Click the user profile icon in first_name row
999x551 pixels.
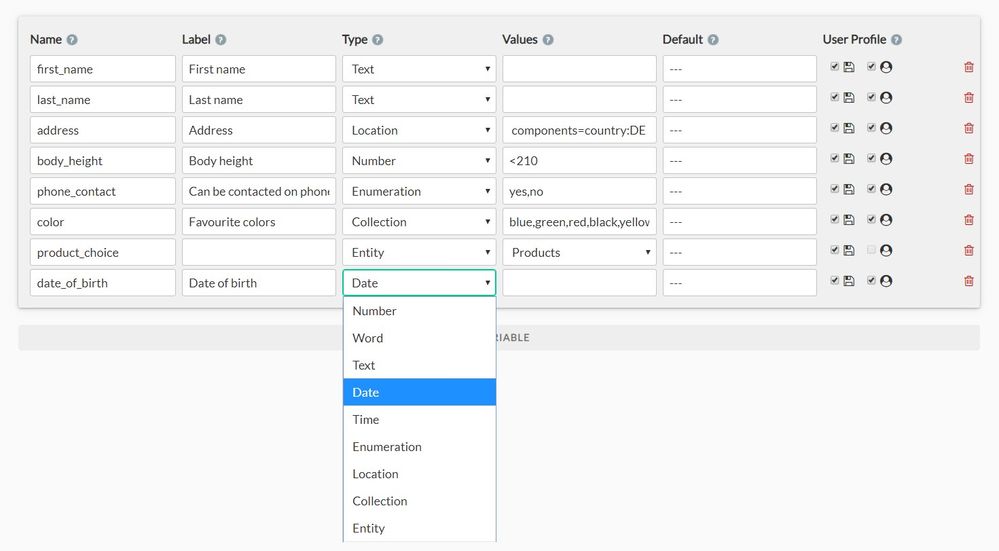pos(886,67)
